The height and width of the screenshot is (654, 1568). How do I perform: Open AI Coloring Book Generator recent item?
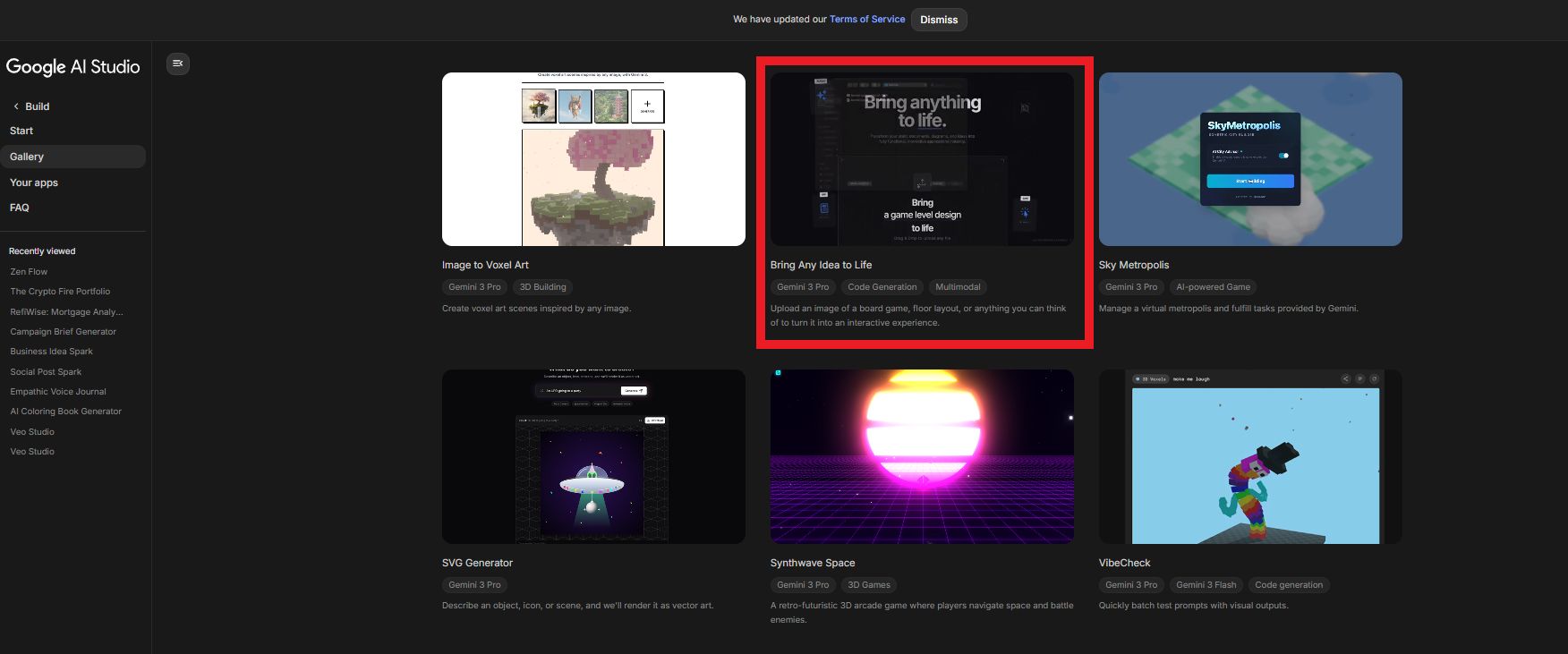click(x=66, y=412)
